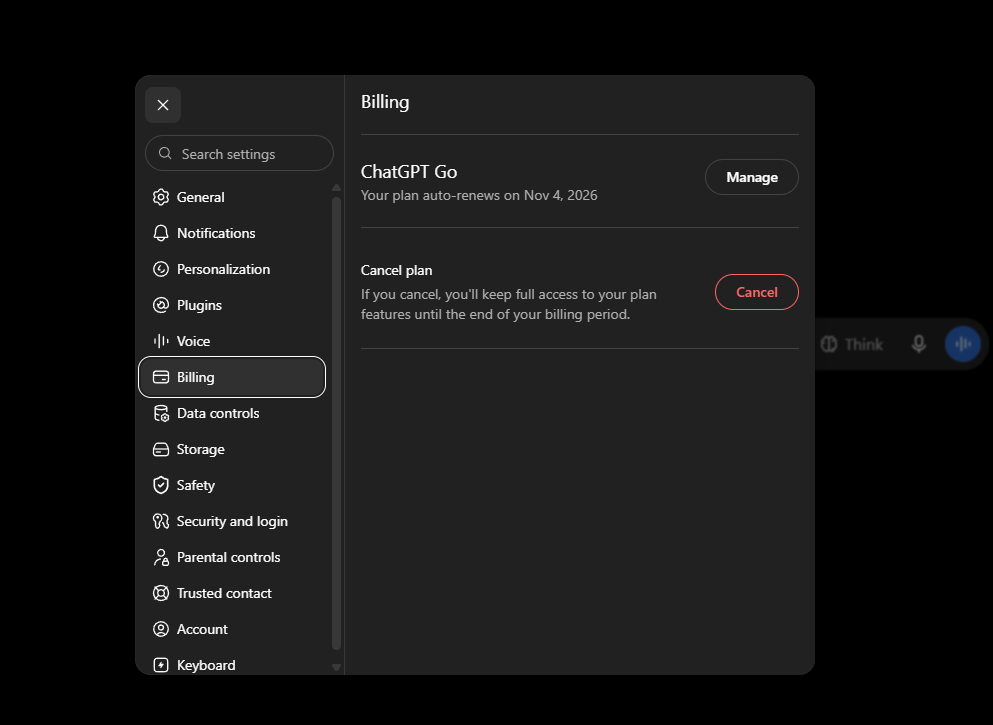Open Data controls settings
This screenshot has height=725, width=993.
click(x=232, y=413)
